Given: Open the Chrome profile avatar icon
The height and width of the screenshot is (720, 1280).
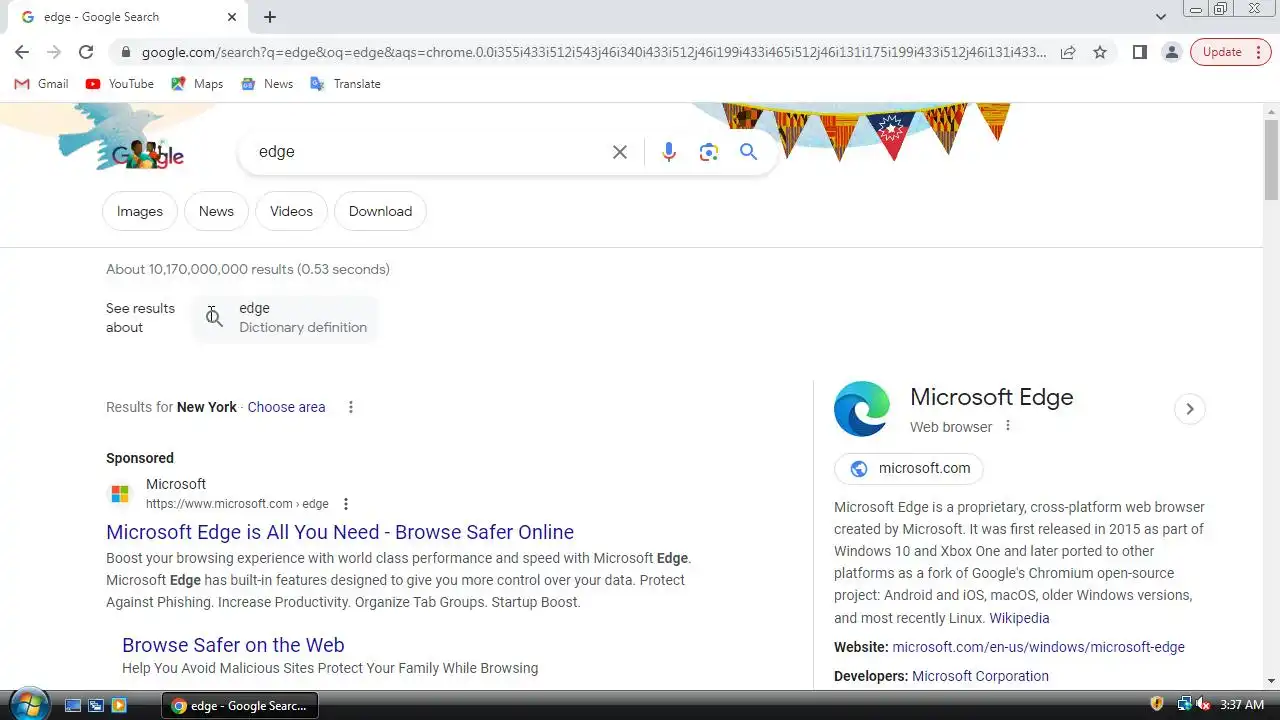Looking at the screenshot, I should pyautogui.click(x=1171, y=52).
